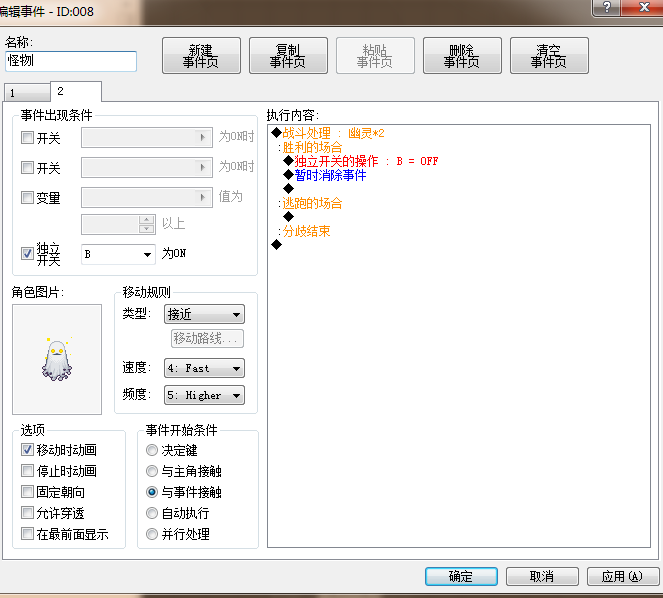Open the 频度 dropdown showing 5: Higher
This screenshot has height=598, width=663.
204,395
